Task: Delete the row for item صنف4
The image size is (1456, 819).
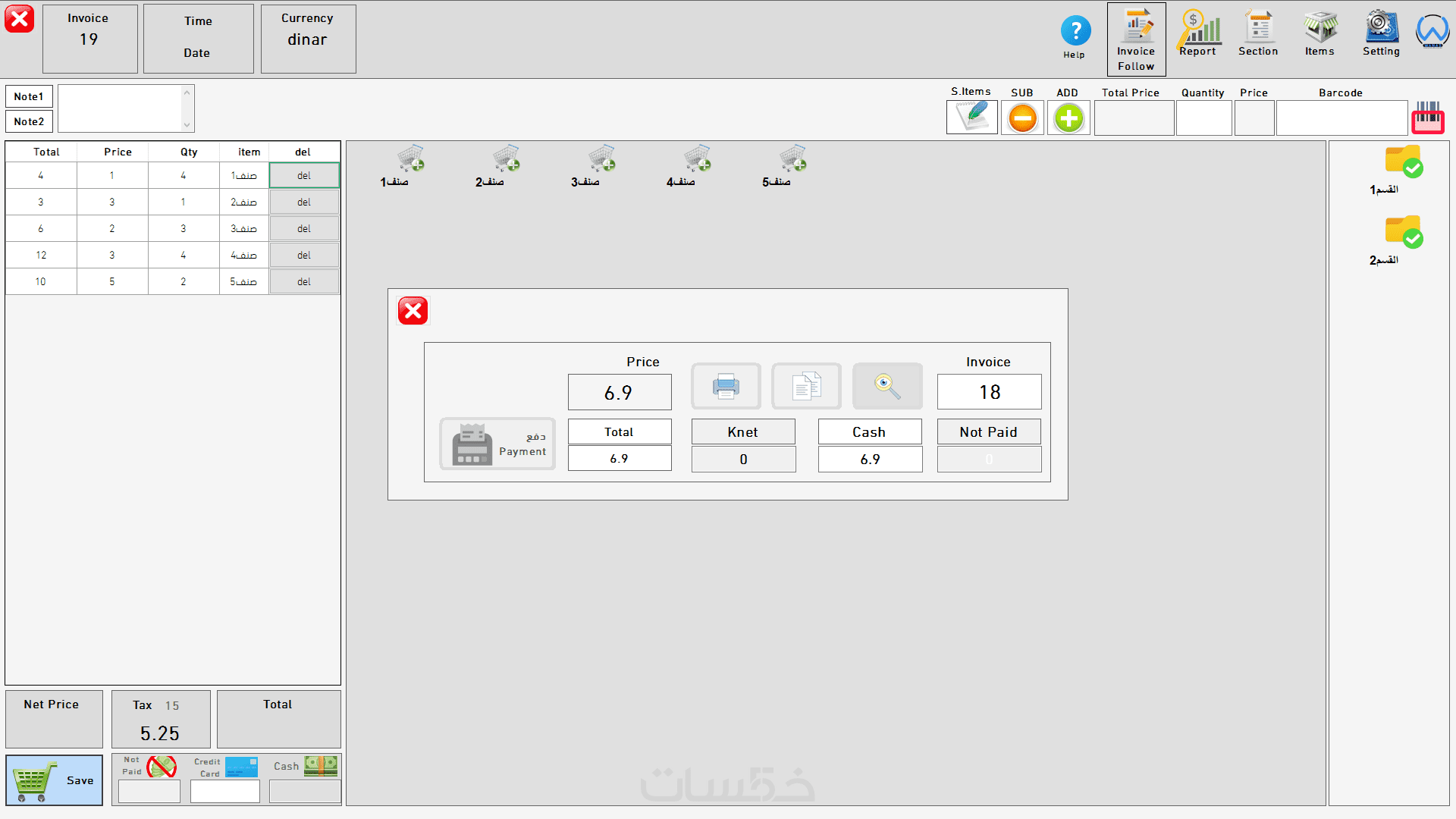Action: tap(304, 255)
